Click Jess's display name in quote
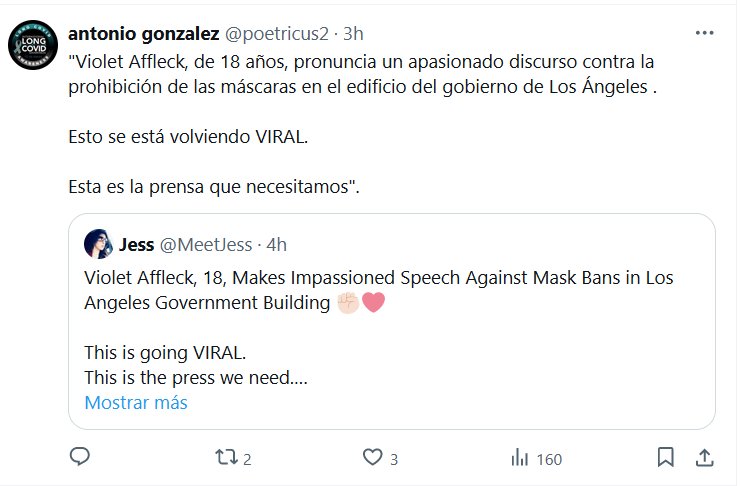Screen dimensions: 740x486 tap(136, 243)
